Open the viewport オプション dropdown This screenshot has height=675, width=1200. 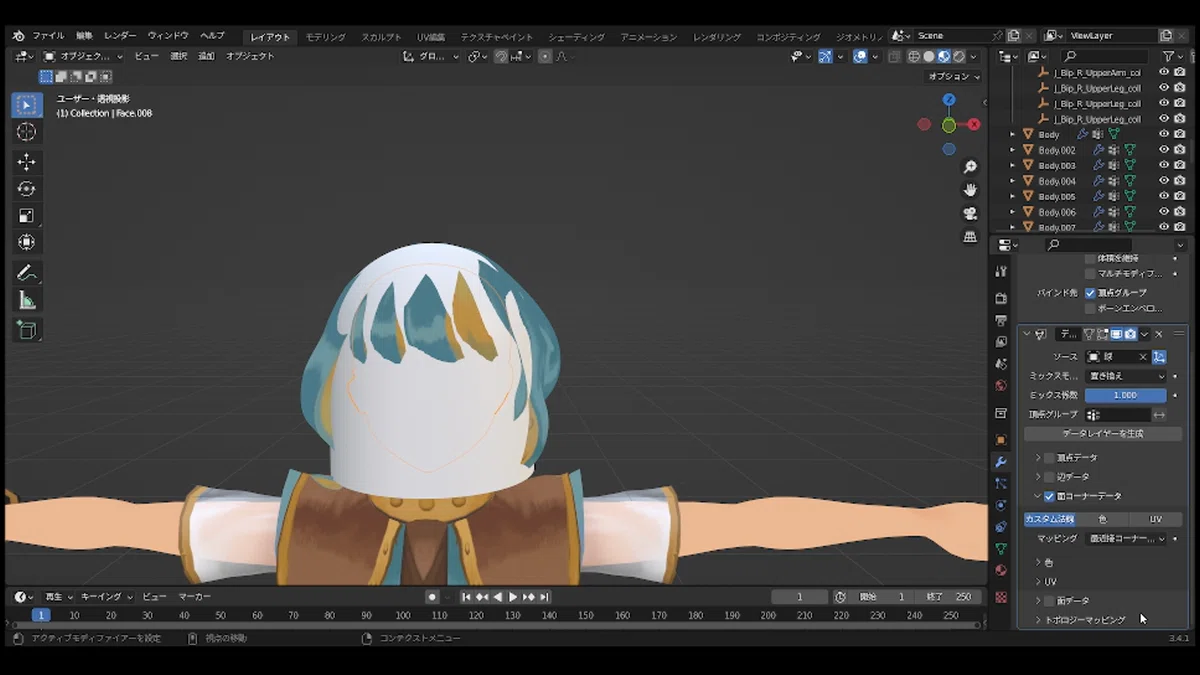(x=953, y=77)
